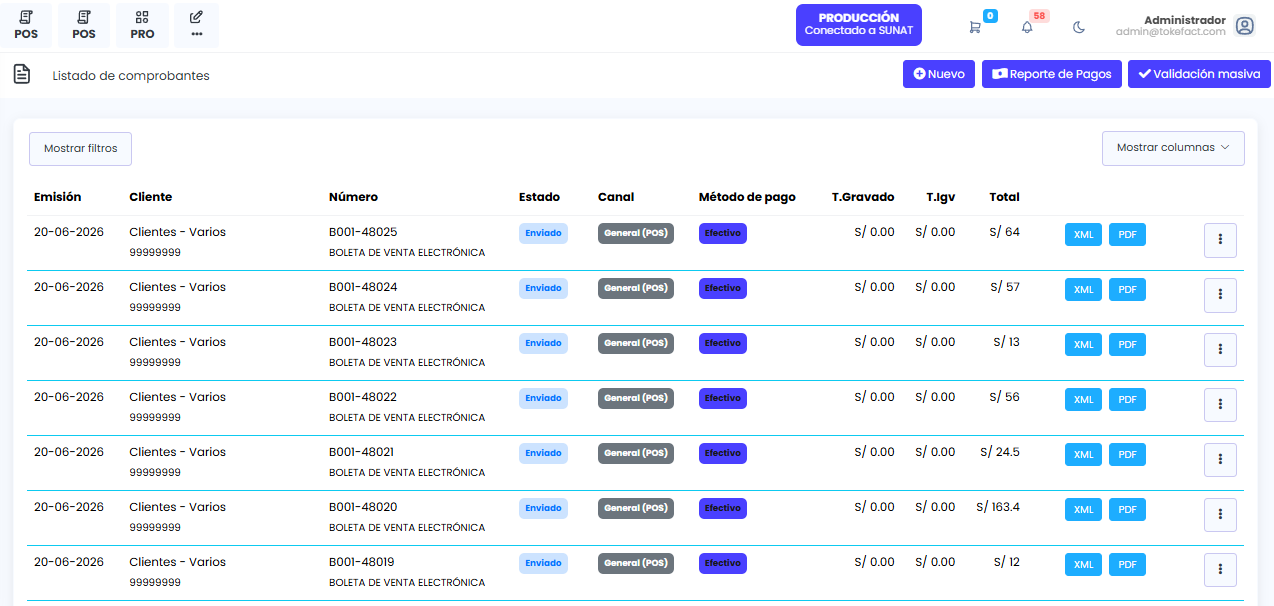This screenshot has height=606, width=1274.
Task: Run Validación masiva
Action: [x=1199, y=74]
